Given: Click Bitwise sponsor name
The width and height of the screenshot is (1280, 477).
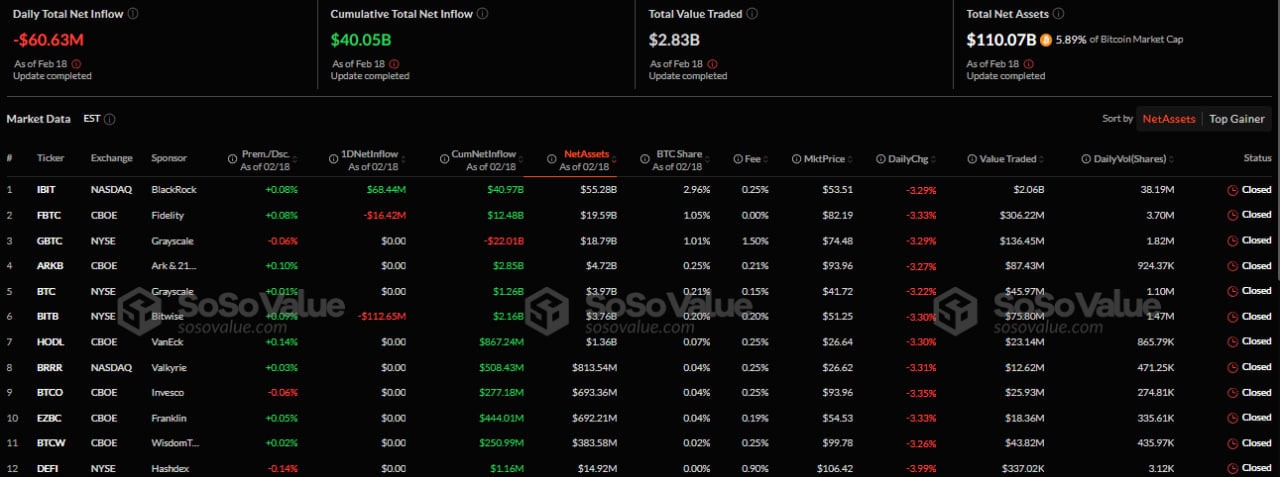Looking at the screenshot, I should (x=168, y=316).
